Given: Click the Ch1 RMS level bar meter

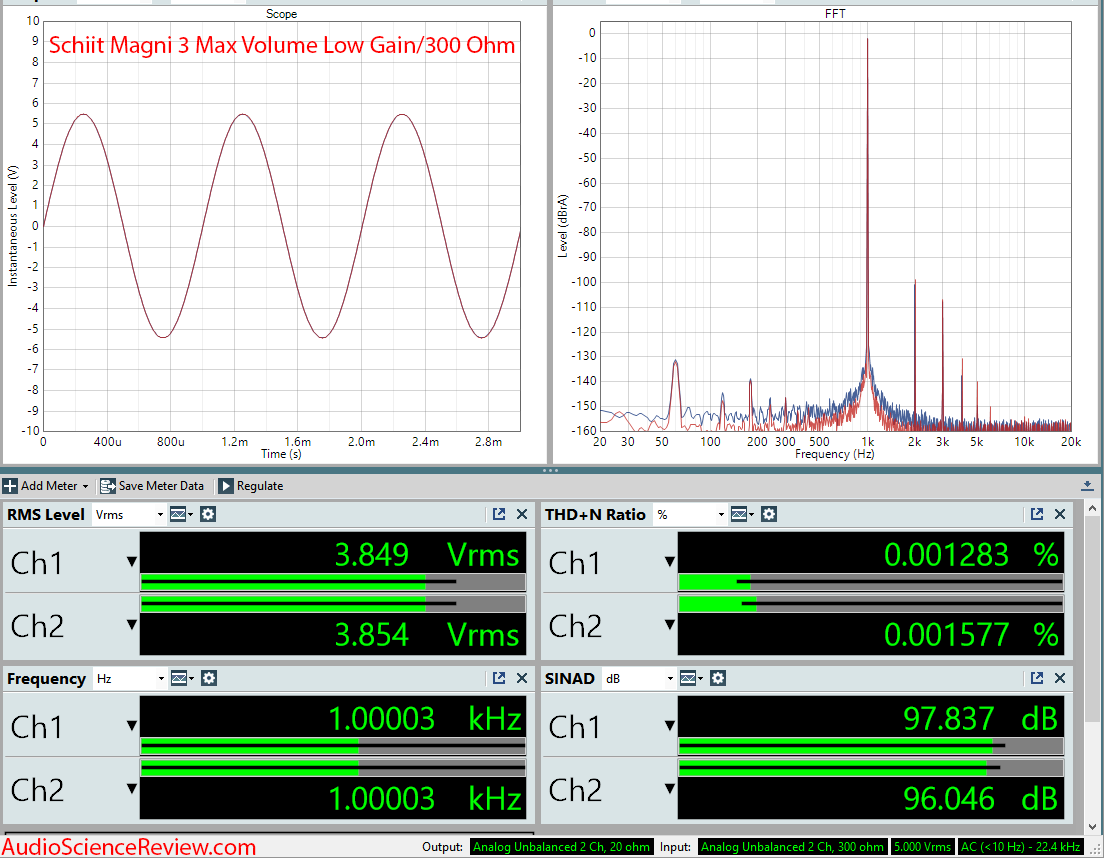Looking at the screenshot, I should point(333,582).
